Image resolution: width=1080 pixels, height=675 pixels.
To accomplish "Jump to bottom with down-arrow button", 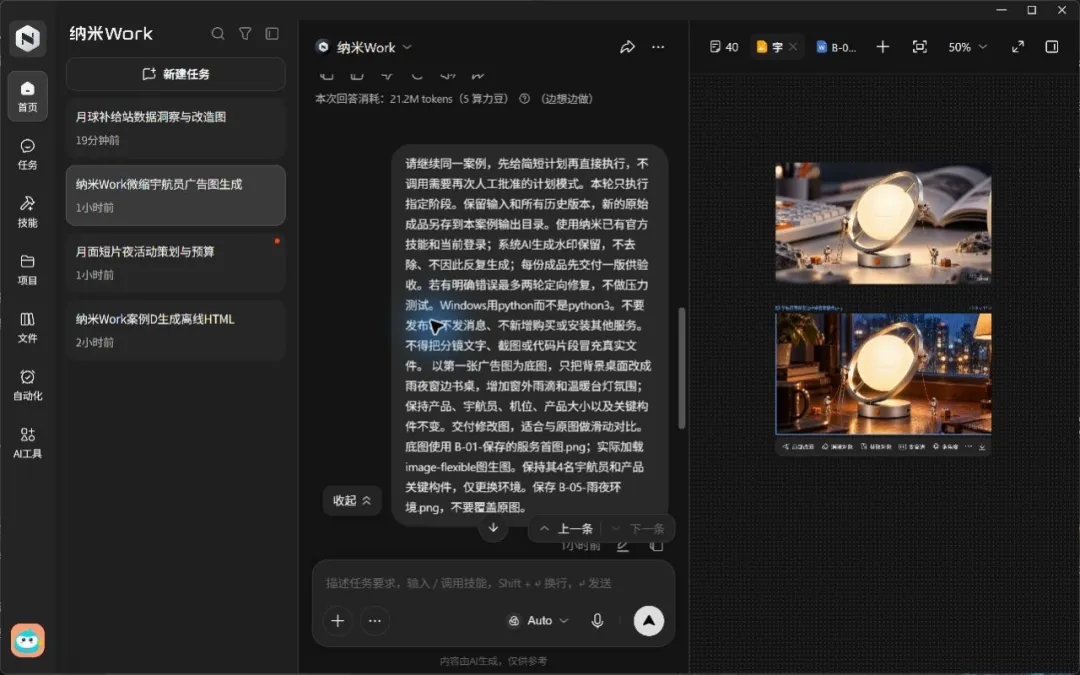I will click(x=493, y=528).
